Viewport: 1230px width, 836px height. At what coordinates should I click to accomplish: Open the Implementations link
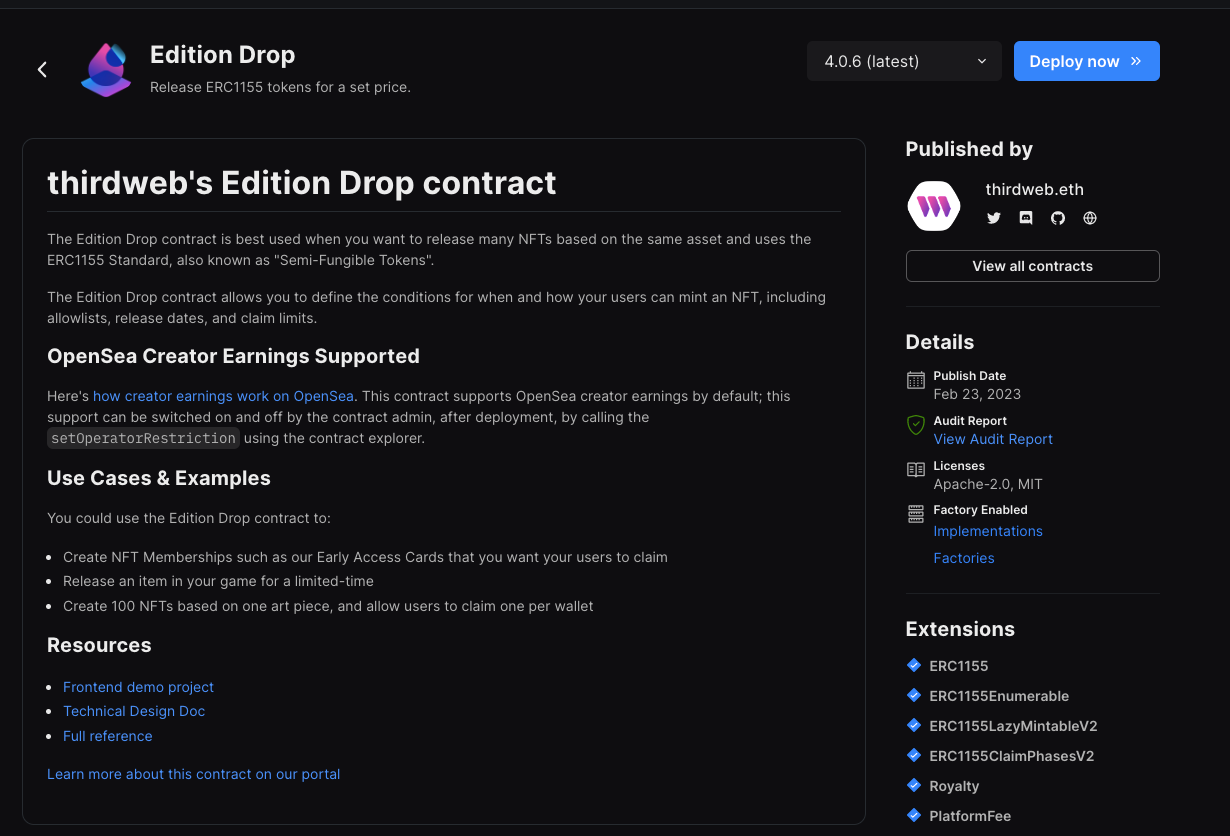(x=988, y=531)
